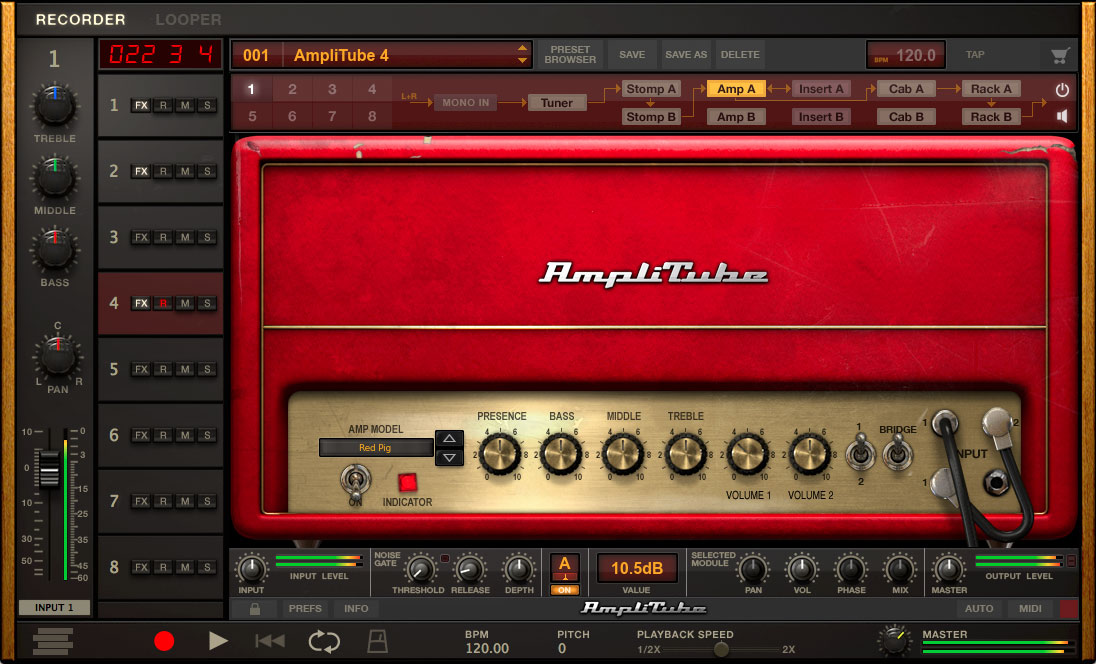This screenshot has height=664, width=1096.
Task: Click the rewind to start icon
Action: 269,642
